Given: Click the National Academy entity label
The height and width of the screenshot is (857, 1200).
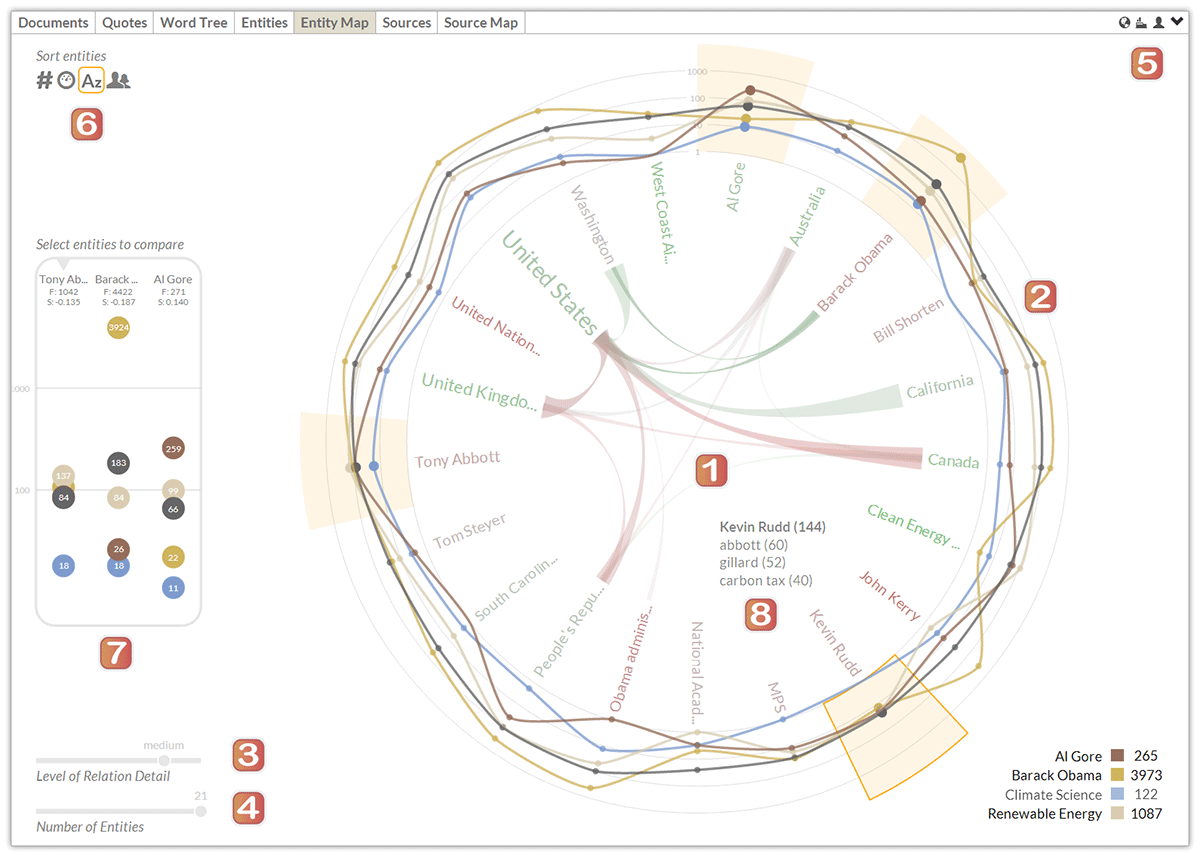Looking at the screenshot, I should (697, 672).
